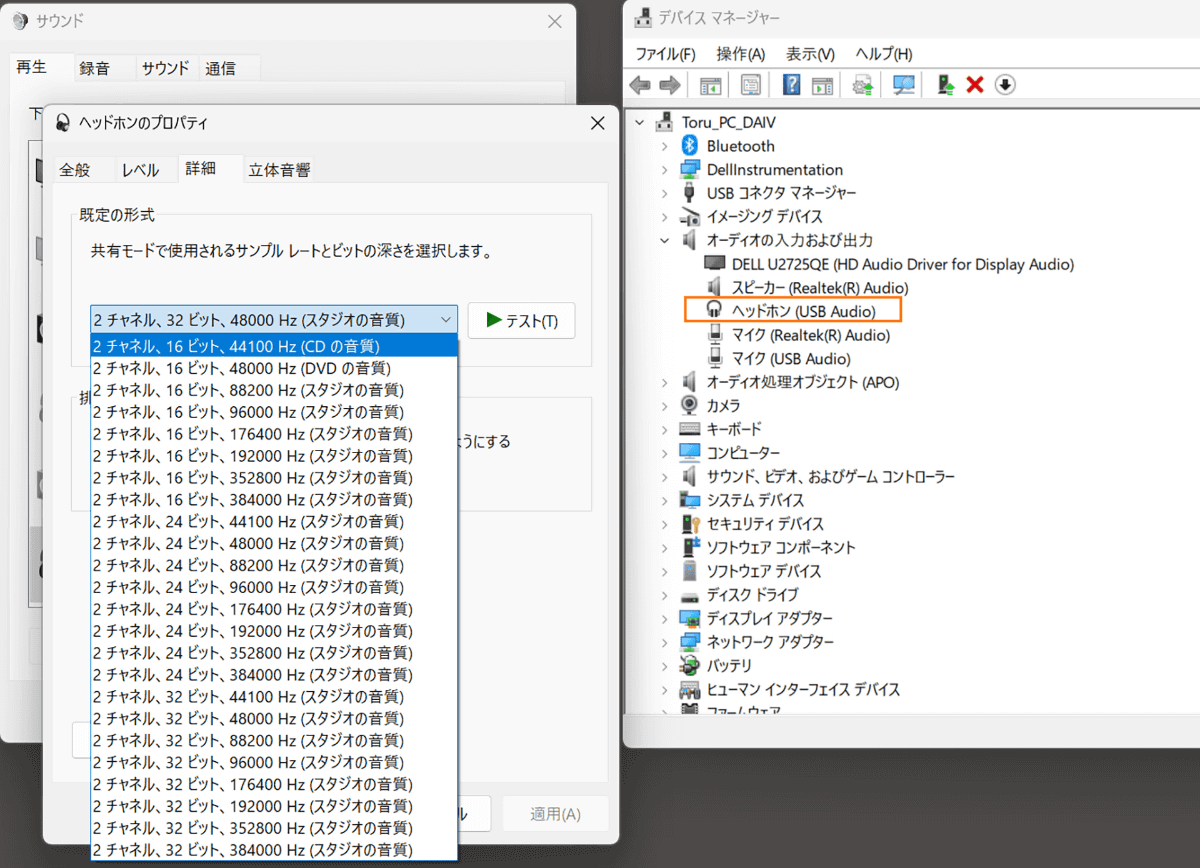This screenshot has height=868, width=1200.
Task: Select 2 チャネル、32 ビット、44100 Hz option
Action: point(274,696)
